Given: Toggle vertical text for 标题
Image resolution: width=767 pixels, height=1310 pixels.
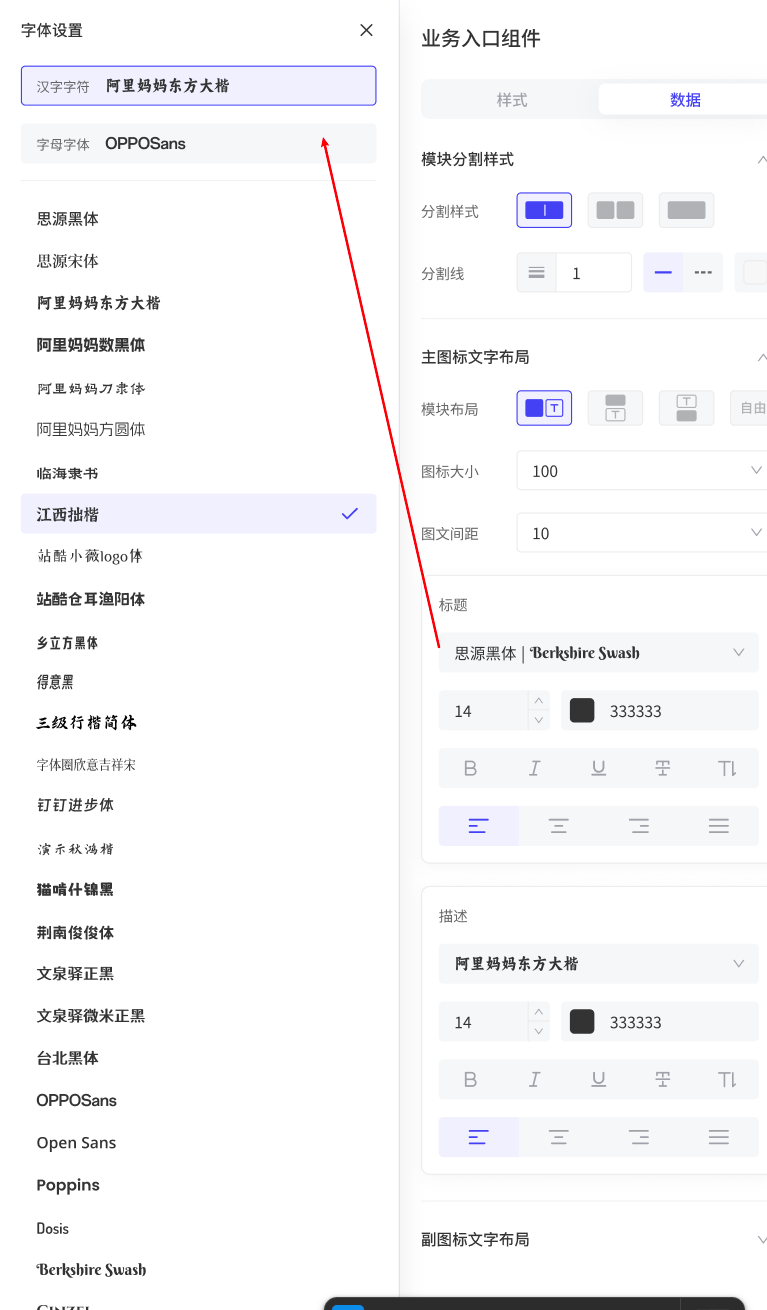Looking at the screenshot, I should (x=727, y=769).
